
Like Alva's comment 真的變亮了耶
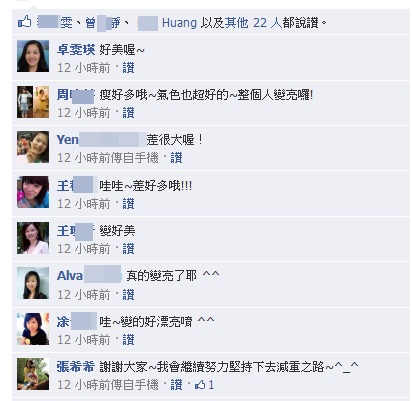pyautogui.click(x=128, y=295)
